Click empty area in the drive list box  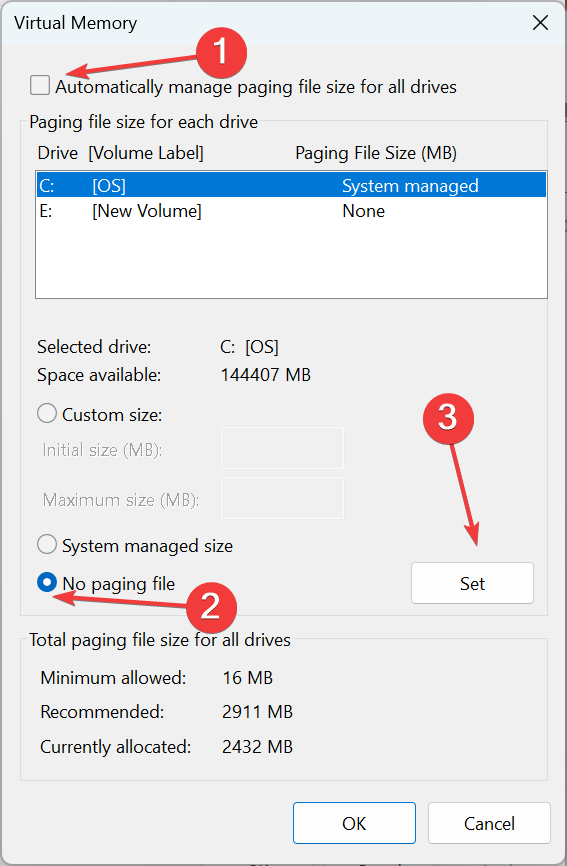(x=292, y=261)
